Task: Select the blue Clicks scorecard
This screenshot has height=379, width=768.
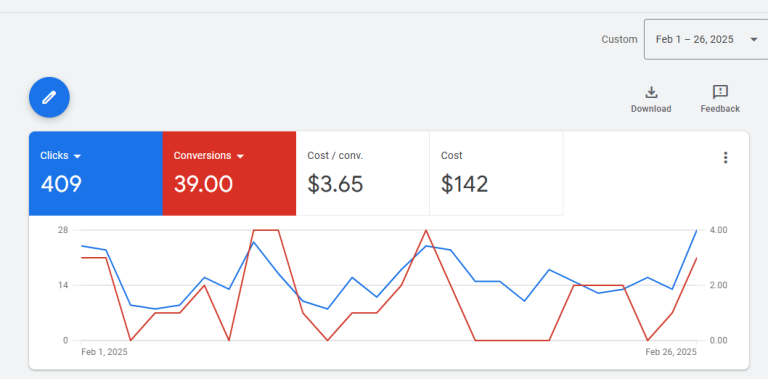Action: coord(96,173)
